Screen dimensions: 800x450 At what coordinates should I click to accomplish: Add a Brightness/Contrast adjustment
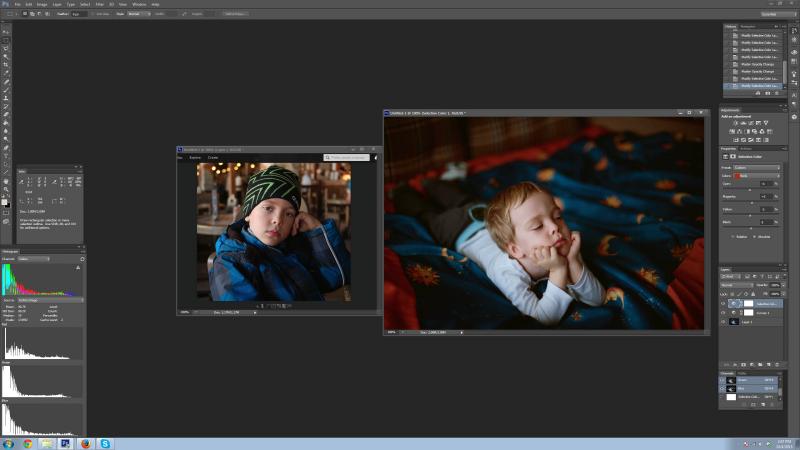click(735, 123)
